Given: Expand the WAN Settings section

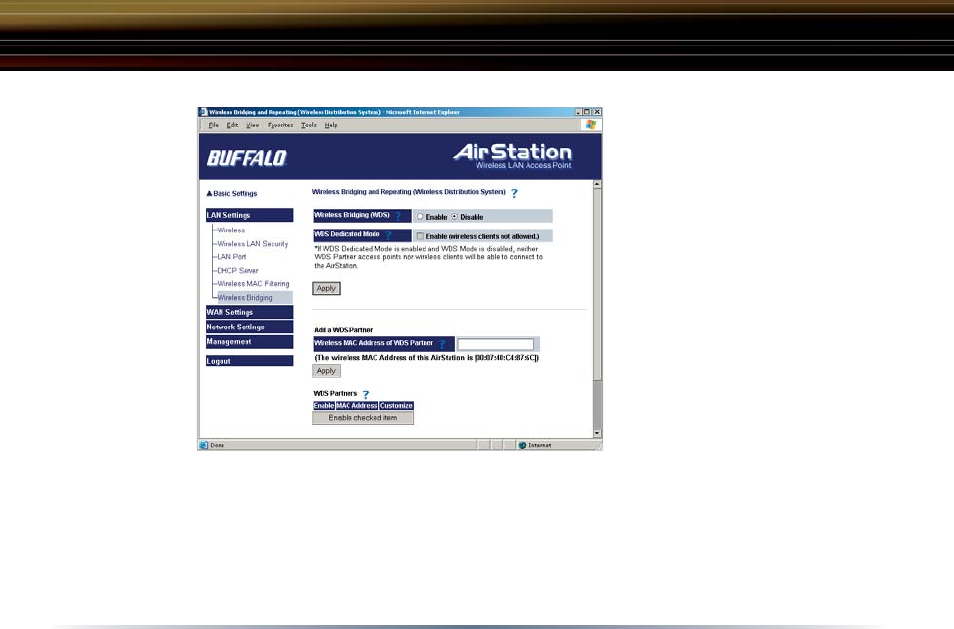Looking at the screenshot, I should (249, 312).
